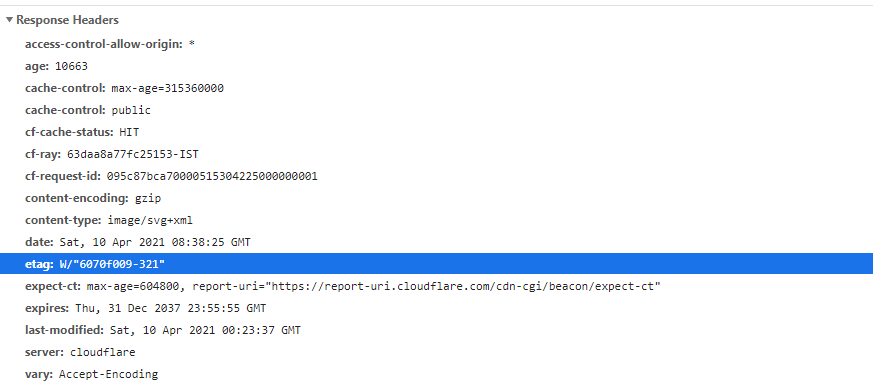Click the cache-control max-age=315360000 value
The width and height of the screenshot is (873, 386).
click(168, 88)
